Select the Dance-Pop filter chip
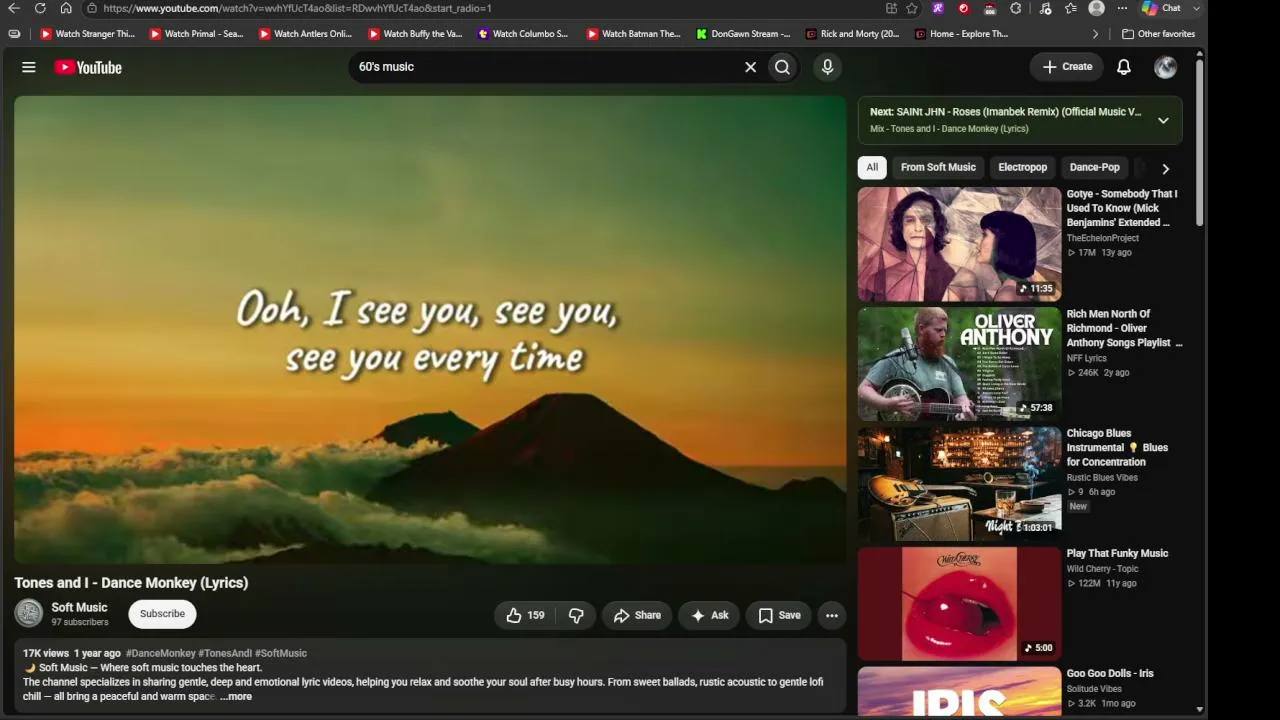The width and height of the screenshot is (1280, 720). [1094, 167]
